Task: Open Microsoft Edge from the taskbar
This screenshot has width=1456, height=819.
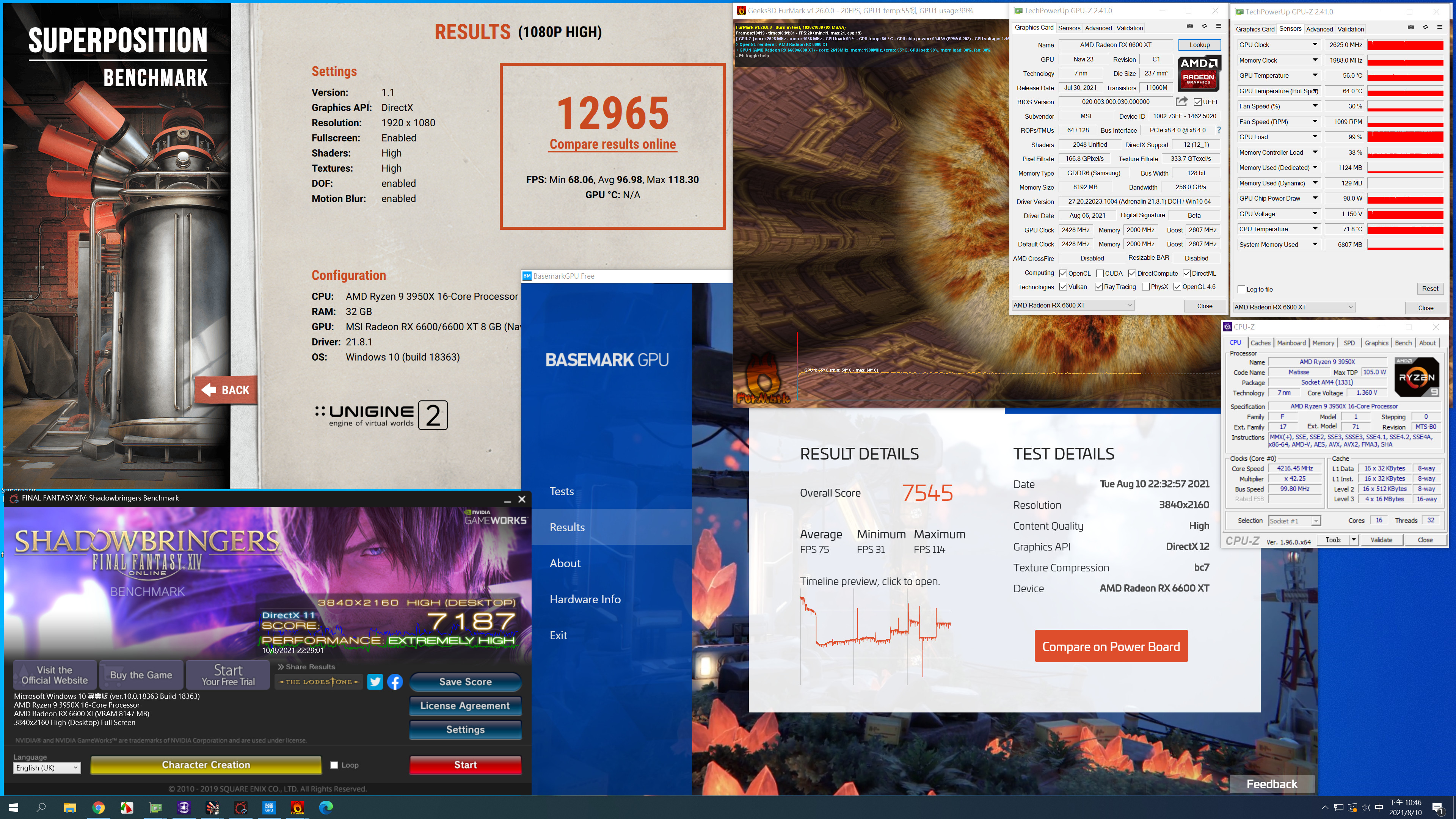Action: [326, 807]
